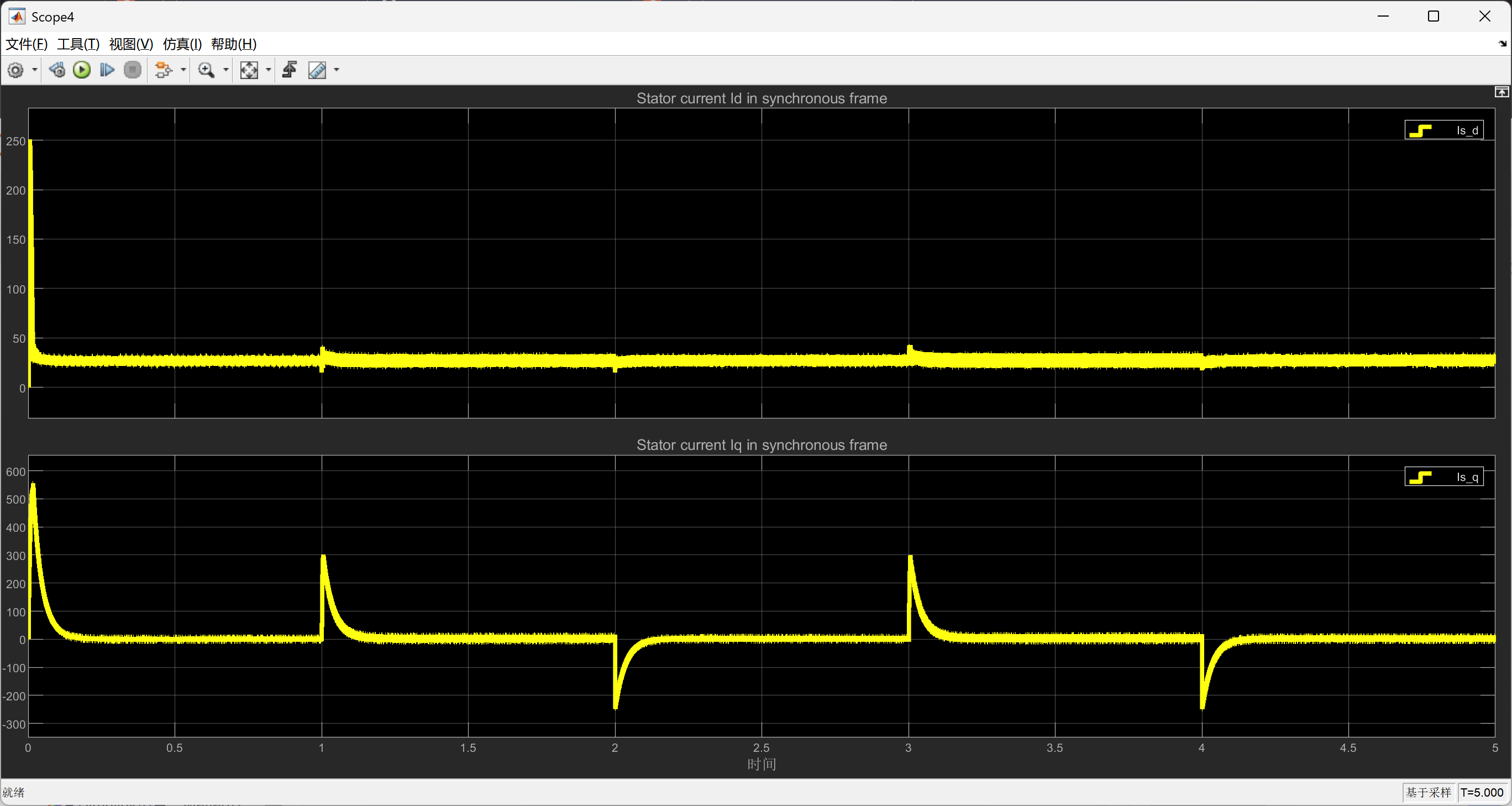Screen dimensions: 1512x806
Task: Click the 基于采样 status bar label
Action: pyautogui.click(x=1428, y=793)
